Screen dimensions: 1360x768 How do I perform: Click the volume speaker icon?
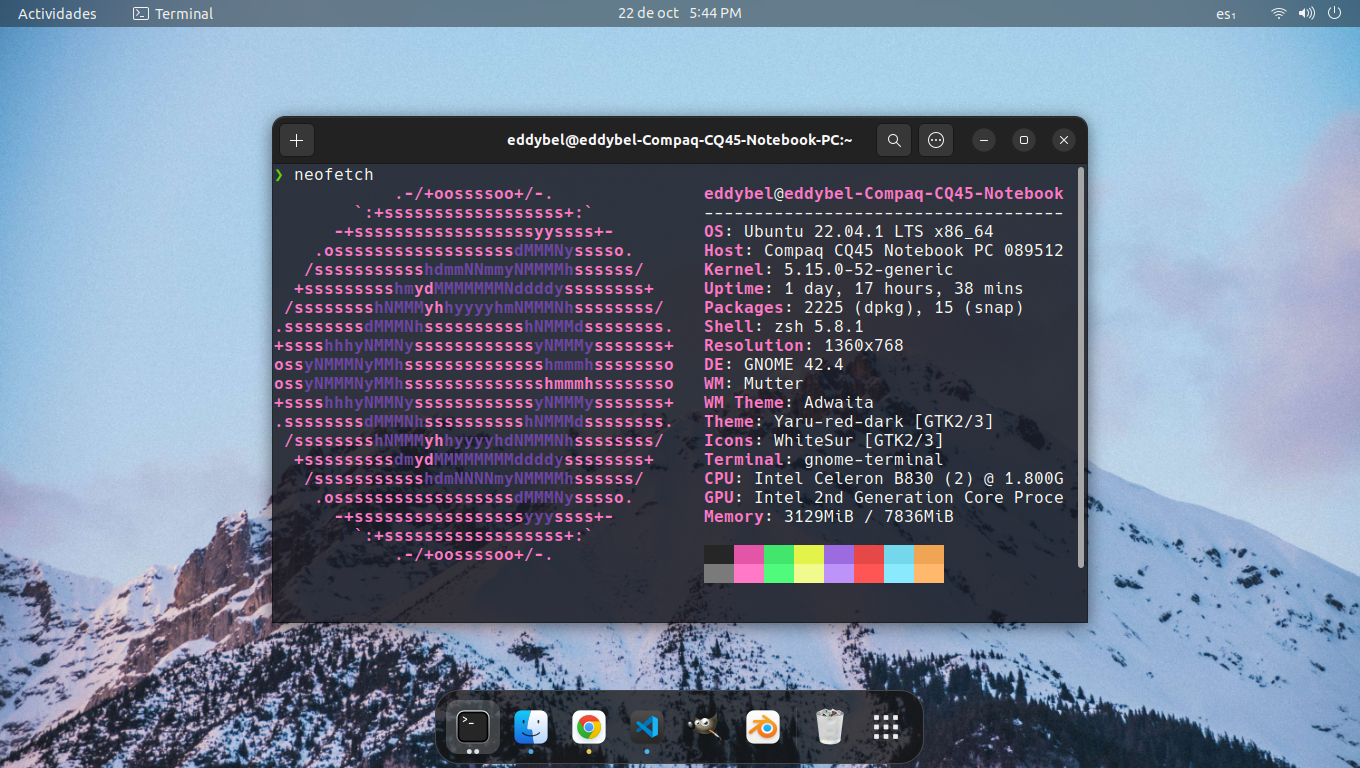[x=1307, y=14]
